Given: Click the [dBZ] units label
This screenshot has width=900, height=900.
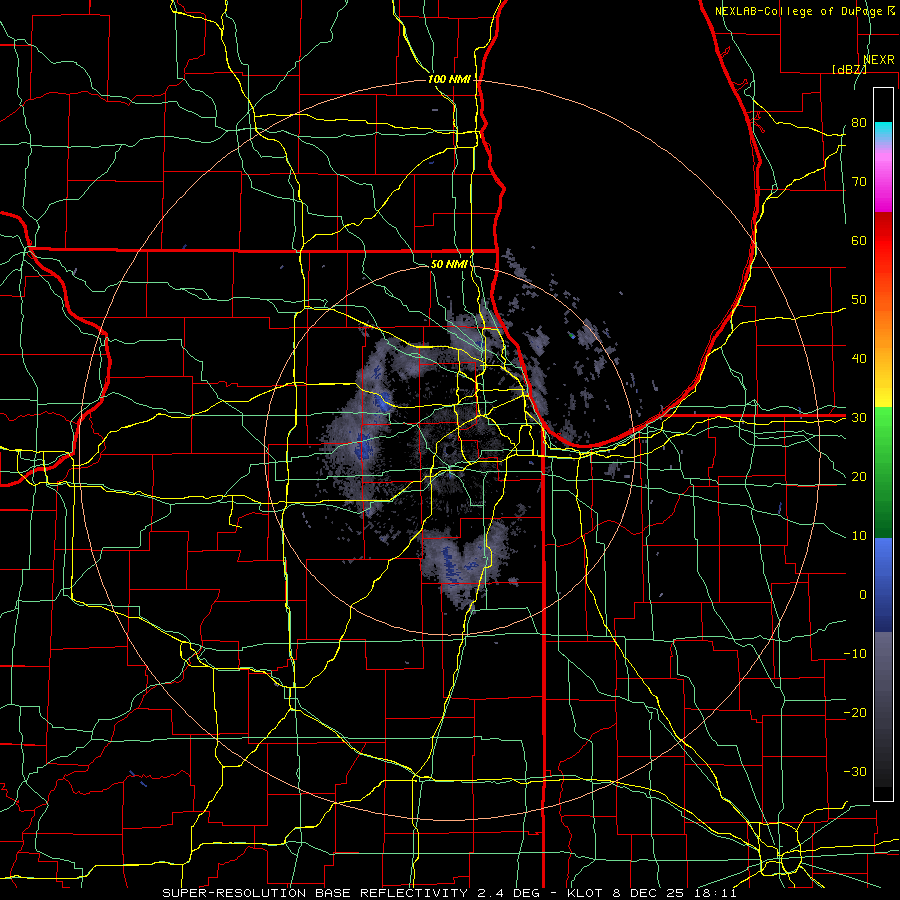Looking at the screenshot, I should (x=849, y=69).
